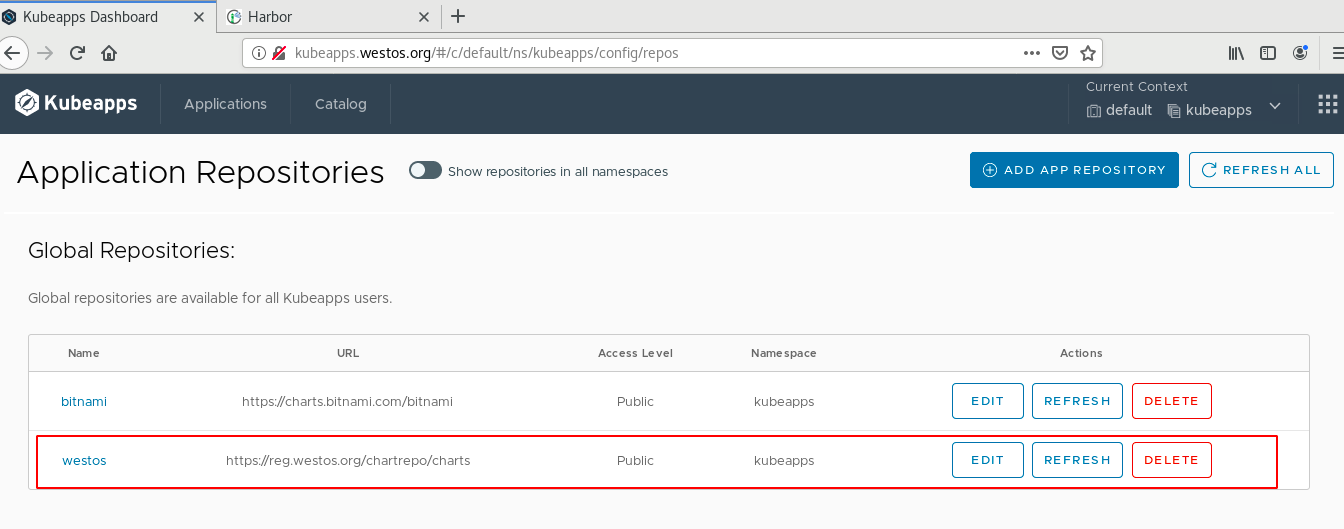Open the Catalog menu item

pos(341,104)
